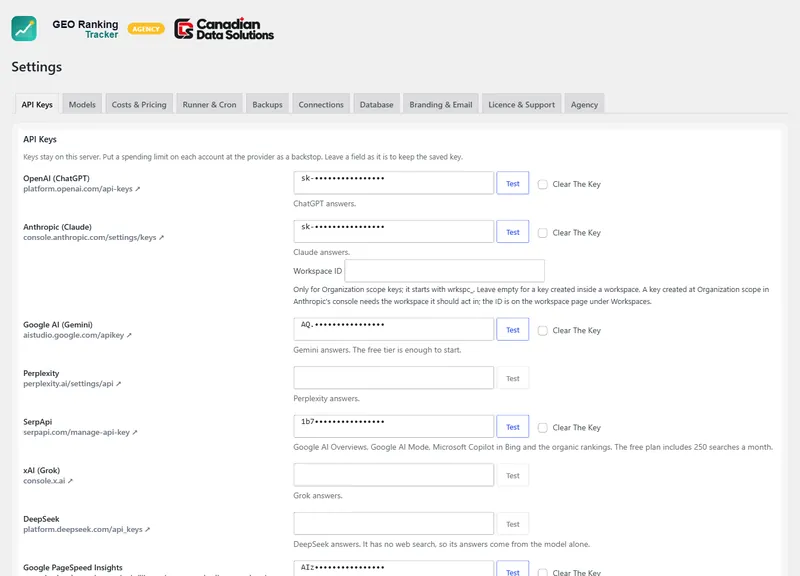Click the Canadian Data Solutions logo
The width and height of the screenshot is (800, 576).
224,29
